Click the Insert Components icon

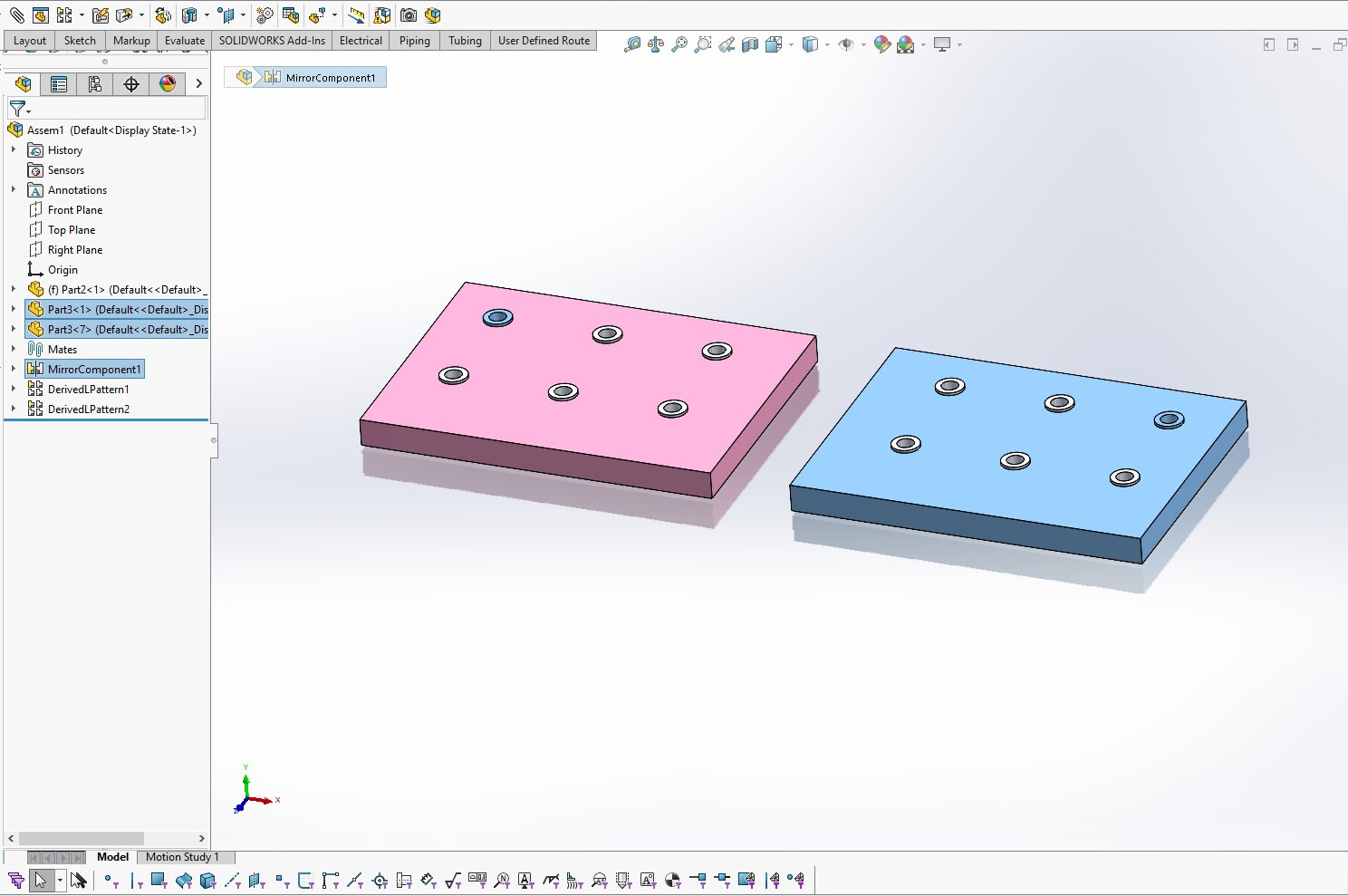point(40,15)
